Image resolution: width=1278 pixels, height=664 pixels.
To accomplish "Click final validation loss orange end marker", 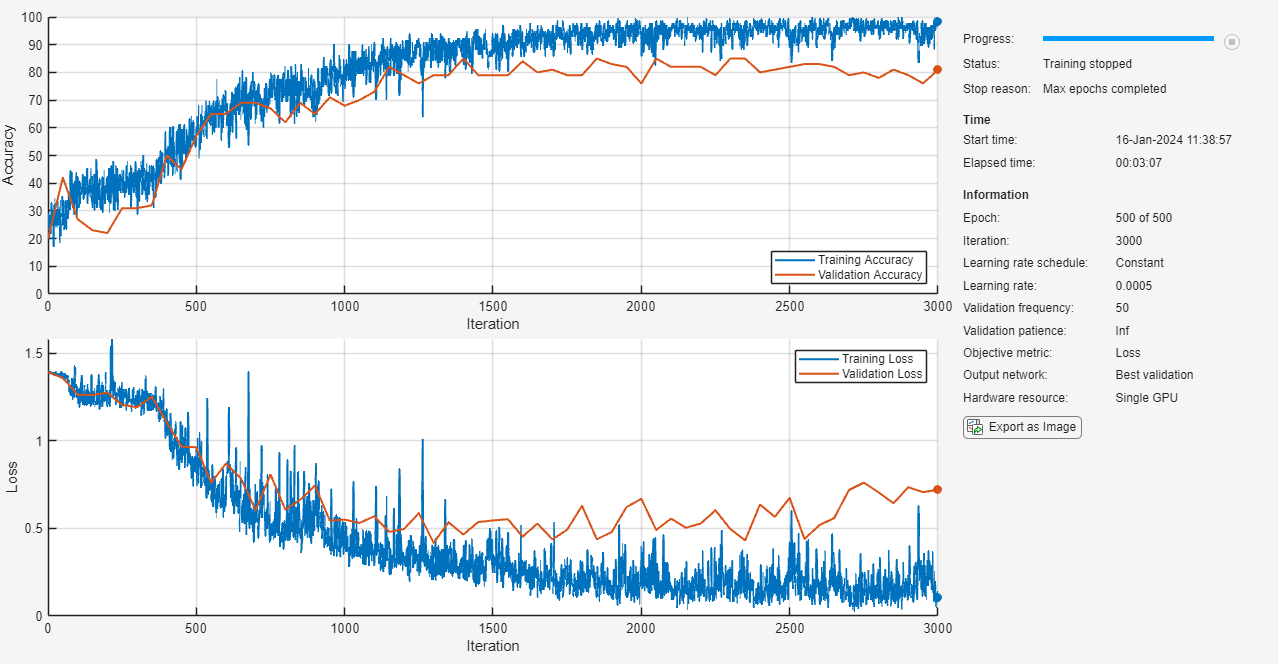I will pyautogui.click(x=937, y=489).
